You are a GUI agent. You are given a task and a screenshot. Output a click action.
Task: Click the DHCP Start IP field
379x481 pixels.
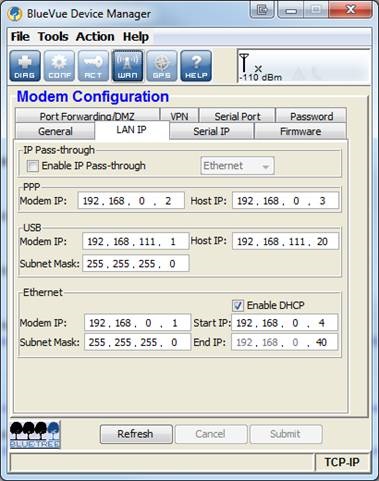[285, 323]
